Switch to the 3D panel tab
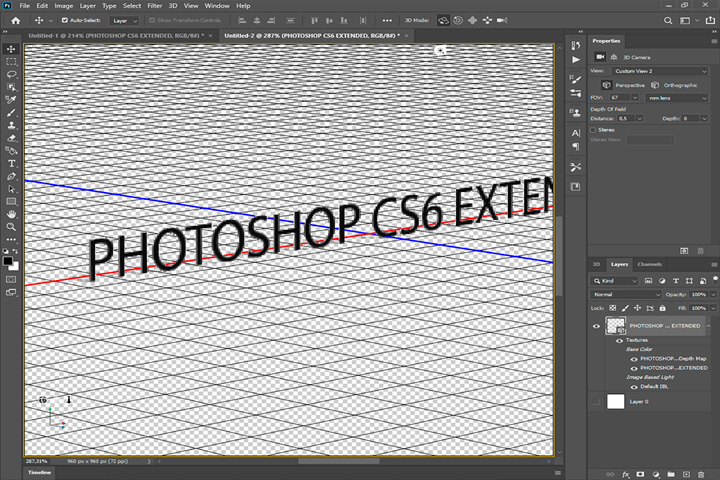 596,264
